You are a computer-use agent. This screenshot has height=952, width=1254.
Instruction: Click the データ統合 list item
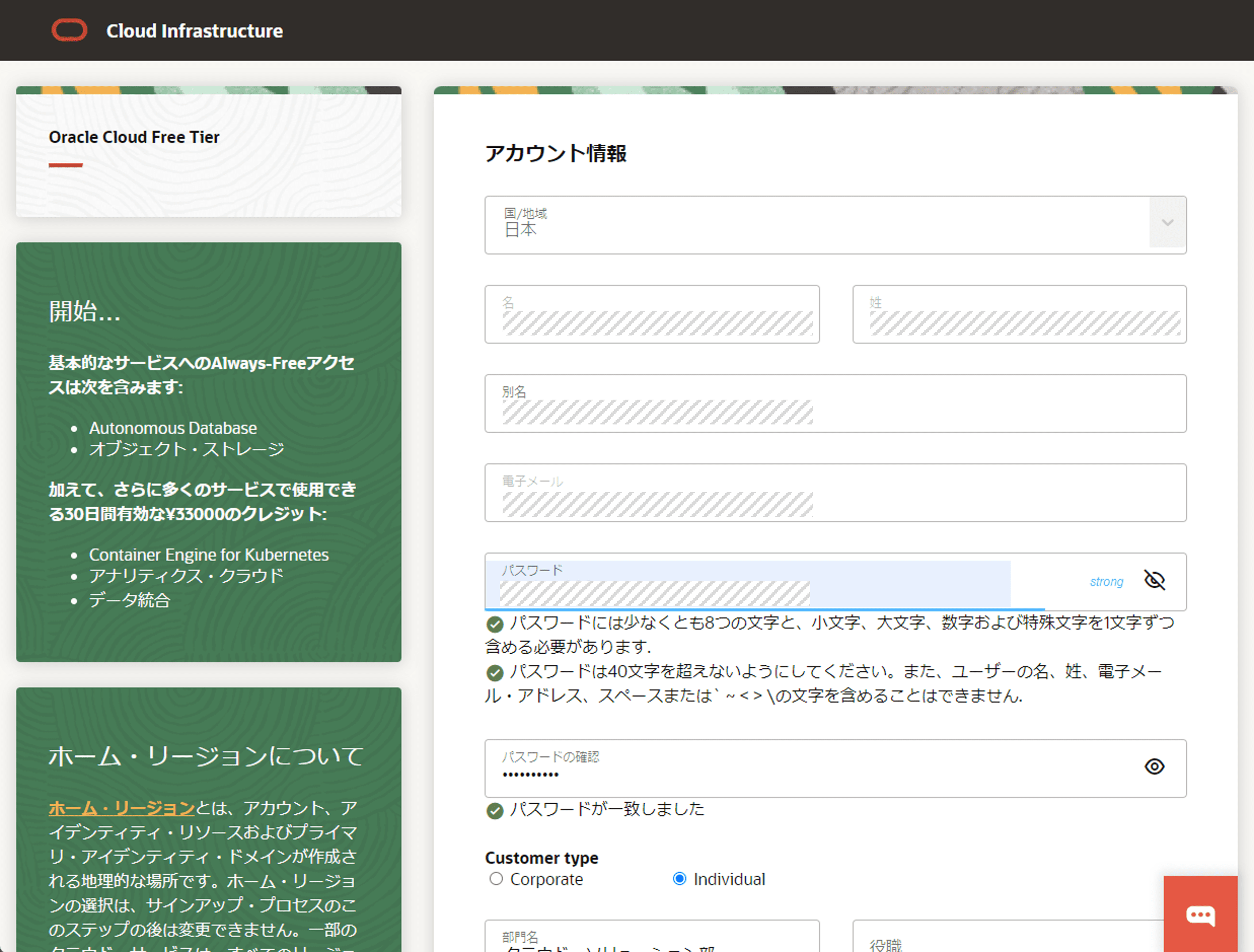(x=129, y=600)
